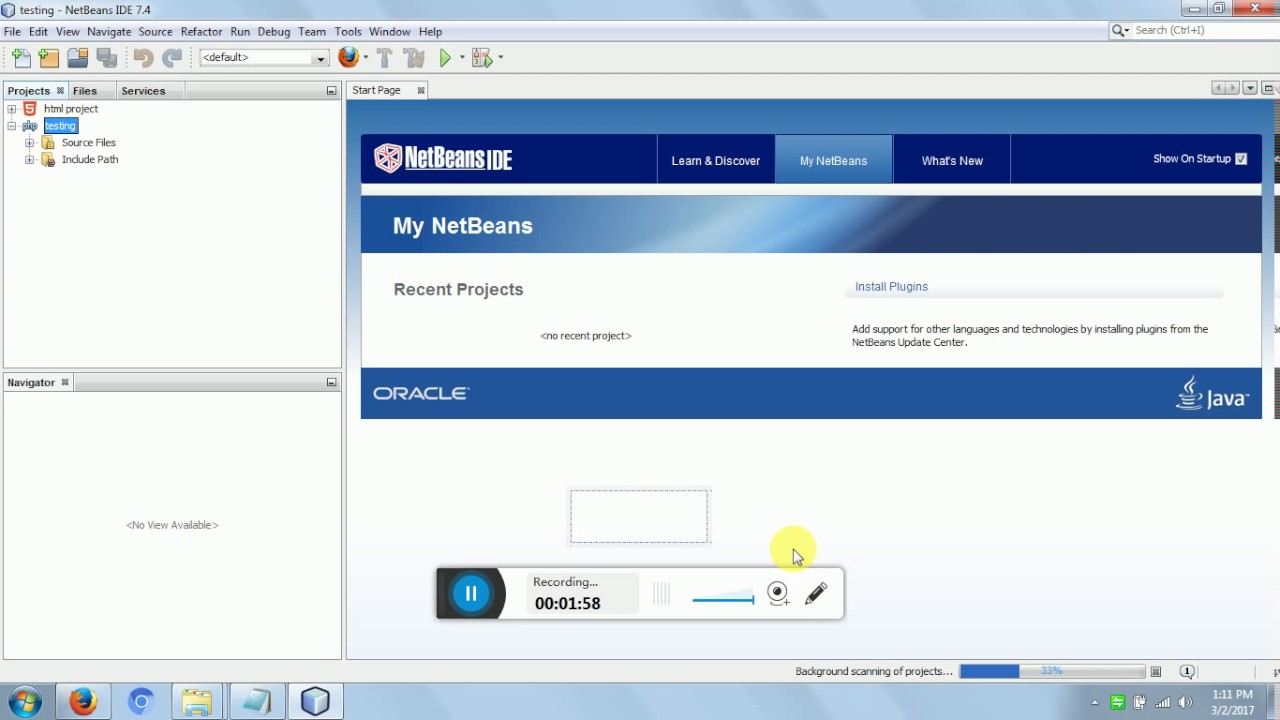The height and width of the screenshot is (720, 1280).
Task: Click the Save All toolbar icon
Action: coord(106,58)
